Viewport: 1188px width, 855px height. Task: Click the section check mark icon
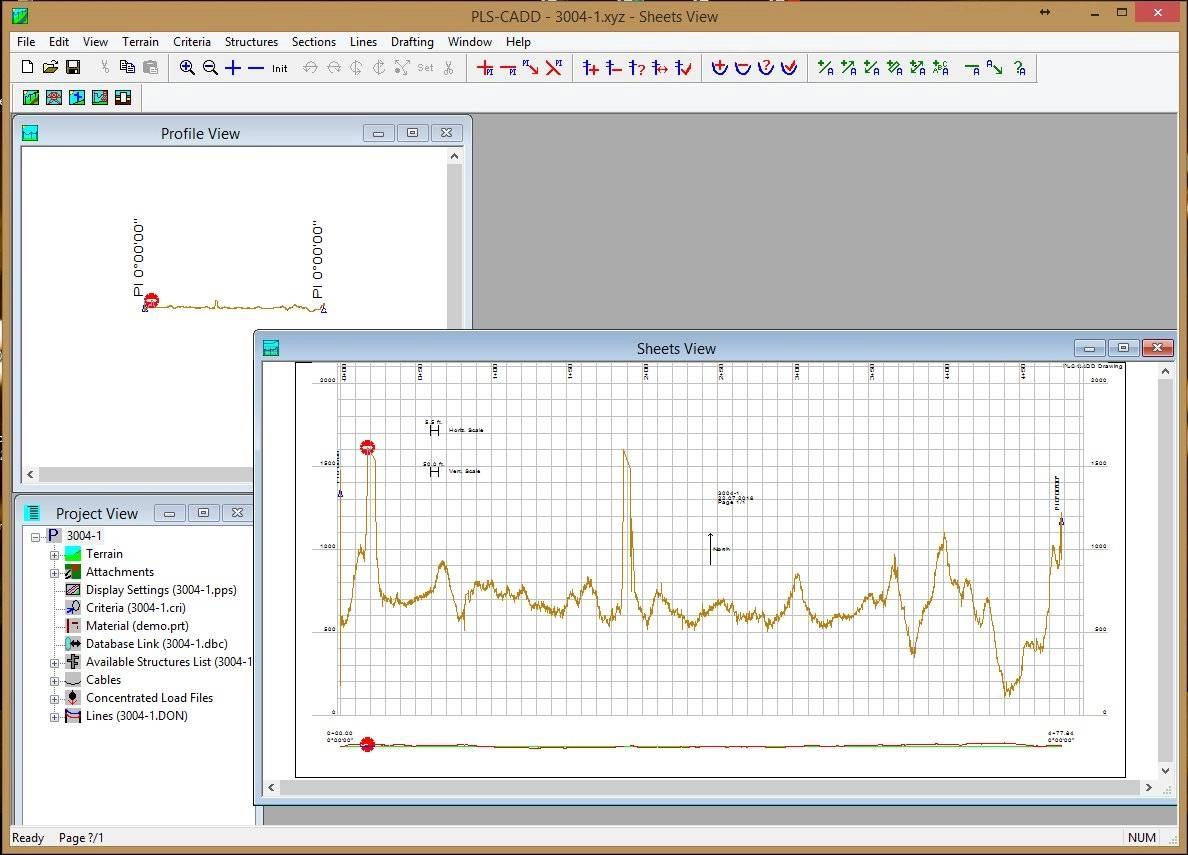click(x=789, y=67)
